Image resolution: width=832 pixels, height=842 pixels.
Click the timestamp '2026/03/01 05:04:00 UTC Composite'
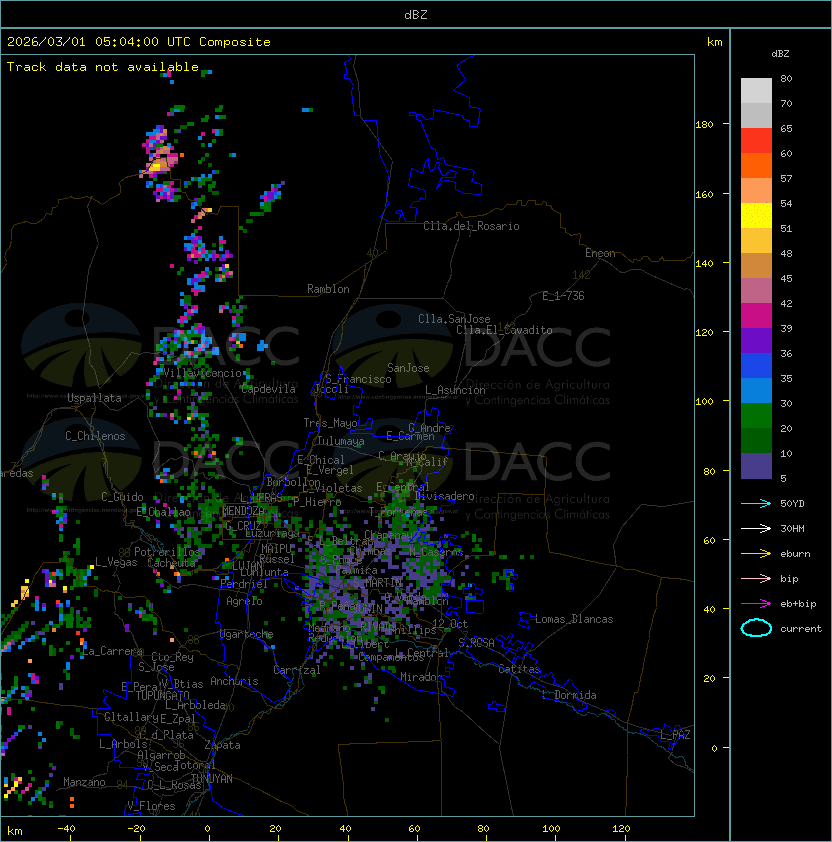tap(139, 42)
